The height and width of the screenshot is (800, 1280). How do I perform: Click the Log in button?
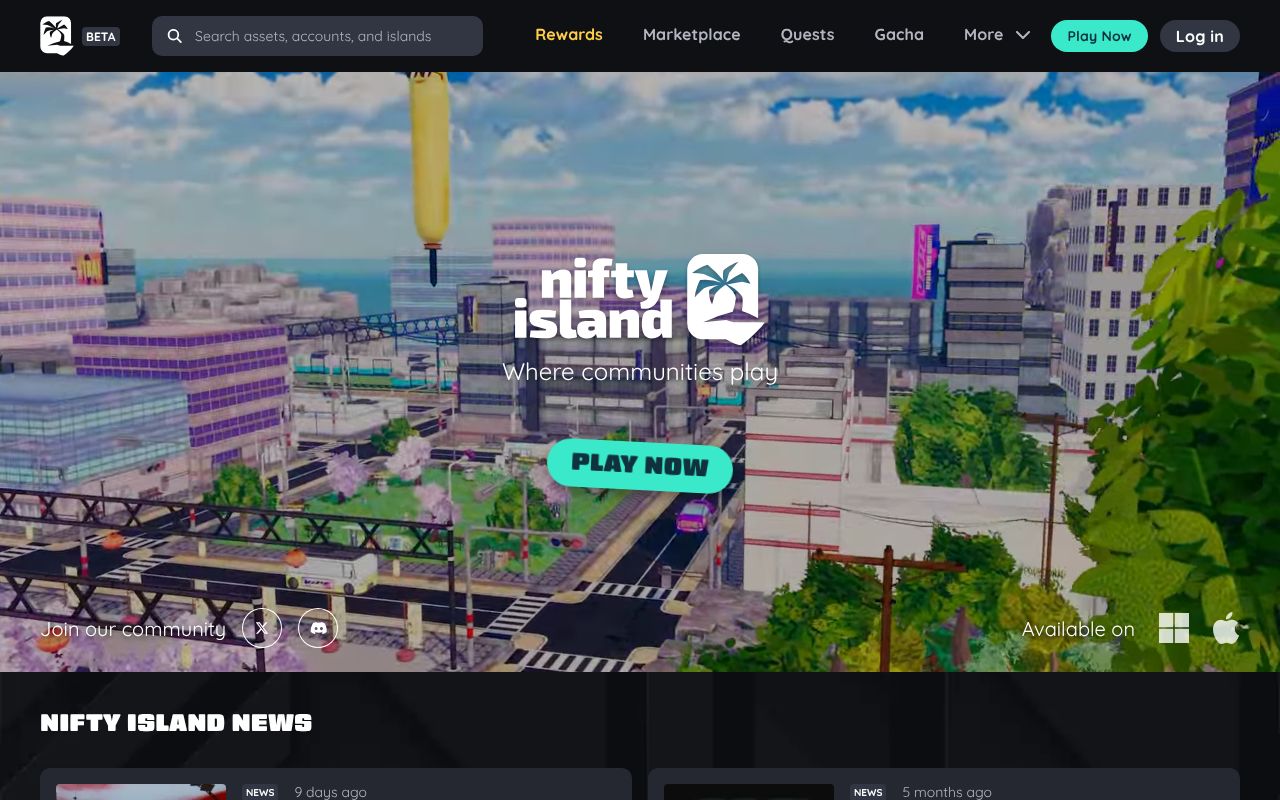point(1199,36)
